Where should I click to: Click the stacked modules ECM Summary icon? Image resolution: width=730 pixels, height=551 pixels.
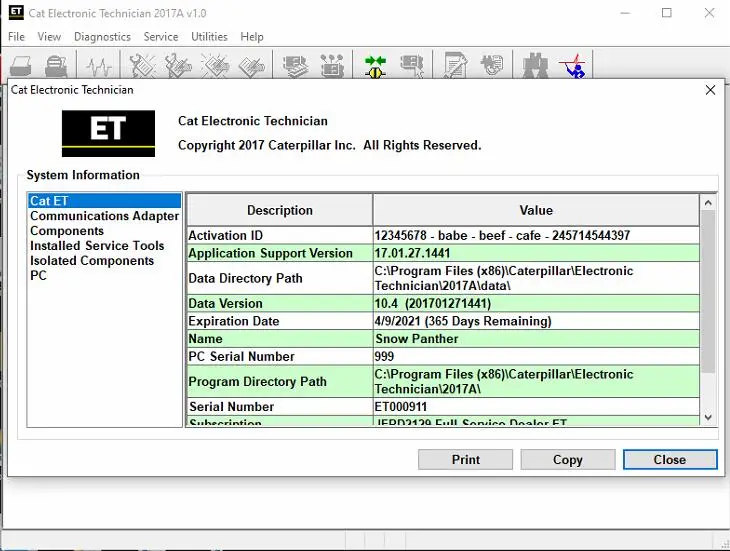295,66
